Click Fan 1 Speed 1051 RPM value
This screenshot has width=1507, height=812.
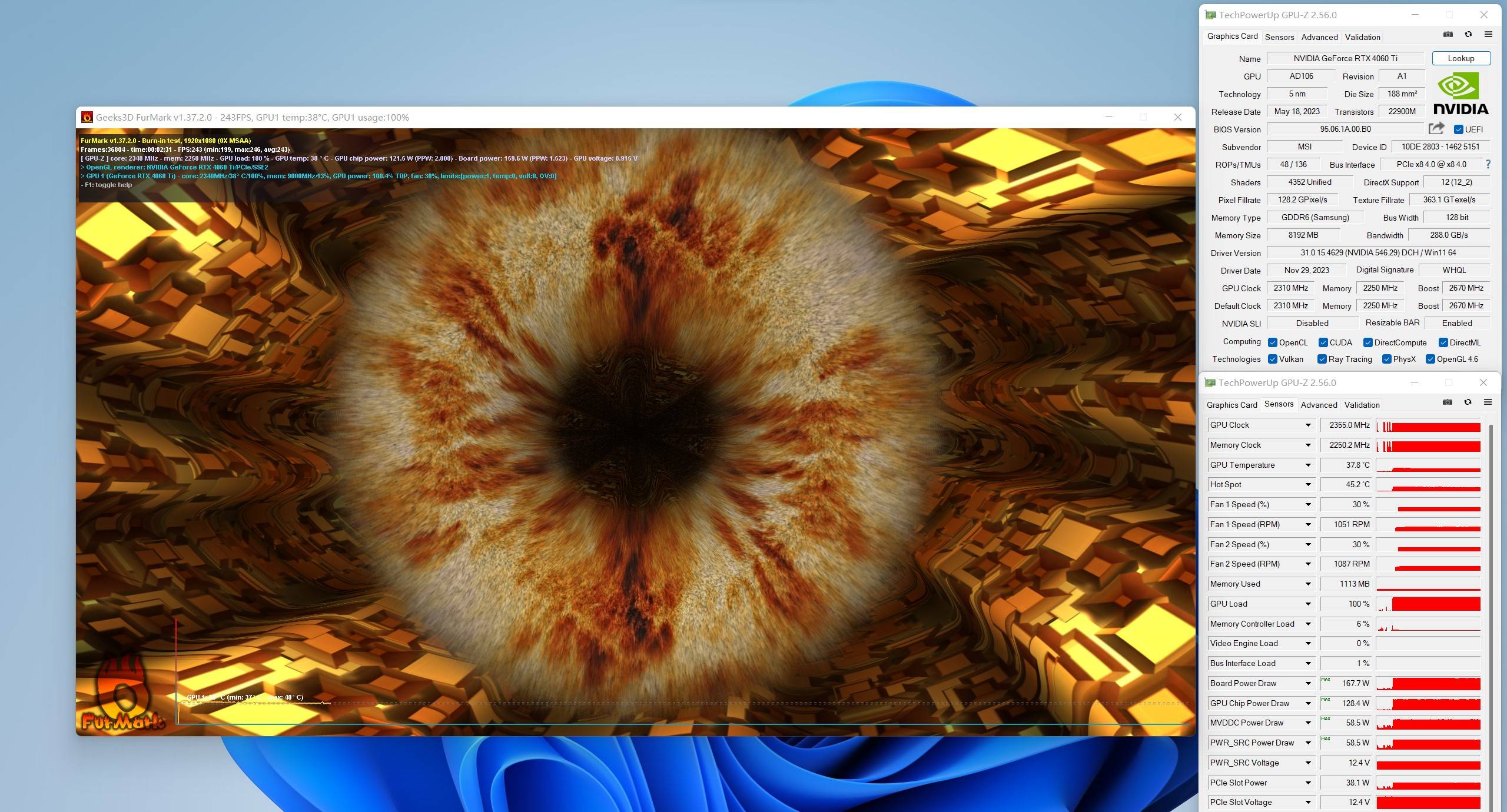click(1346, 524)
